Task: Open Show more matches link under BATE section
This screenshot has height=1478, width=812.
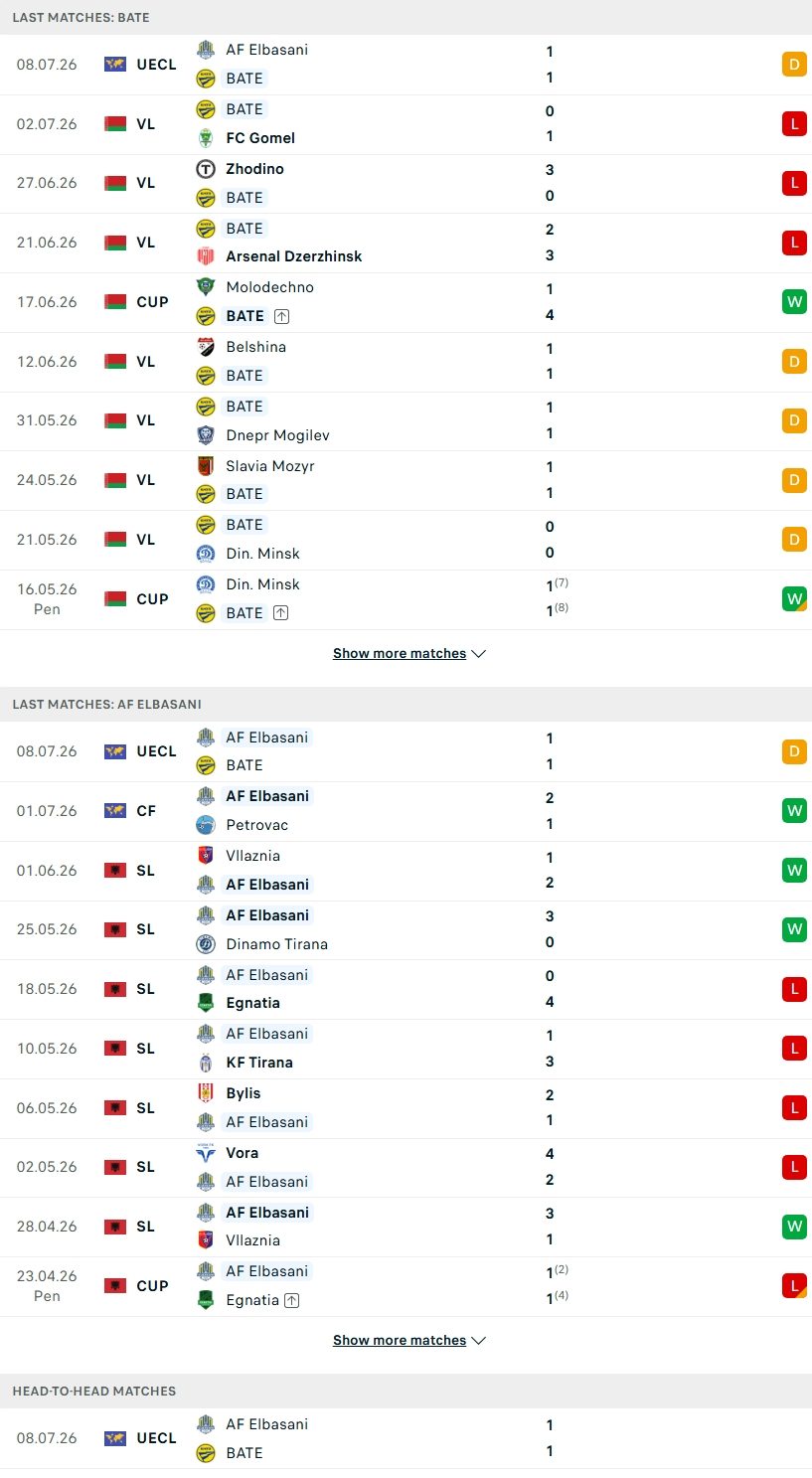Action: point(400,654)
